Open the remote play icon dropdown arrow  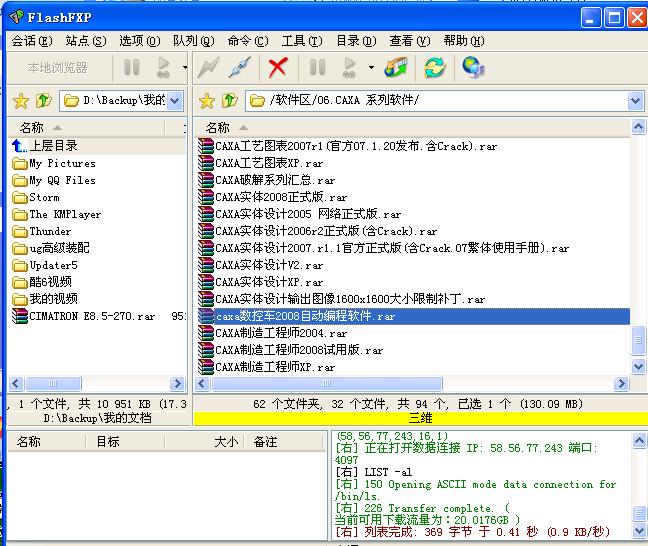[x=372, y=67]
